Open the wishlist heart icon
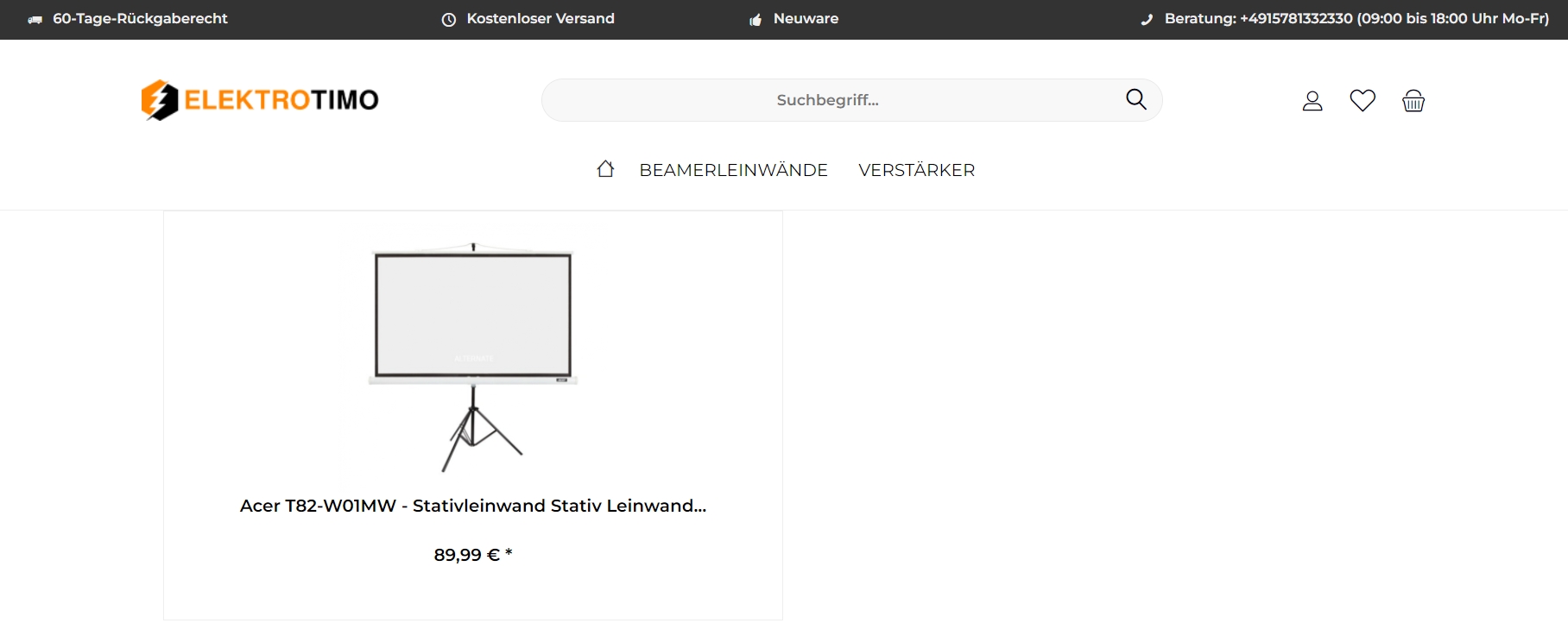Image resolution: width=1568 pixels, height=642 pixels. [1363, 101]
